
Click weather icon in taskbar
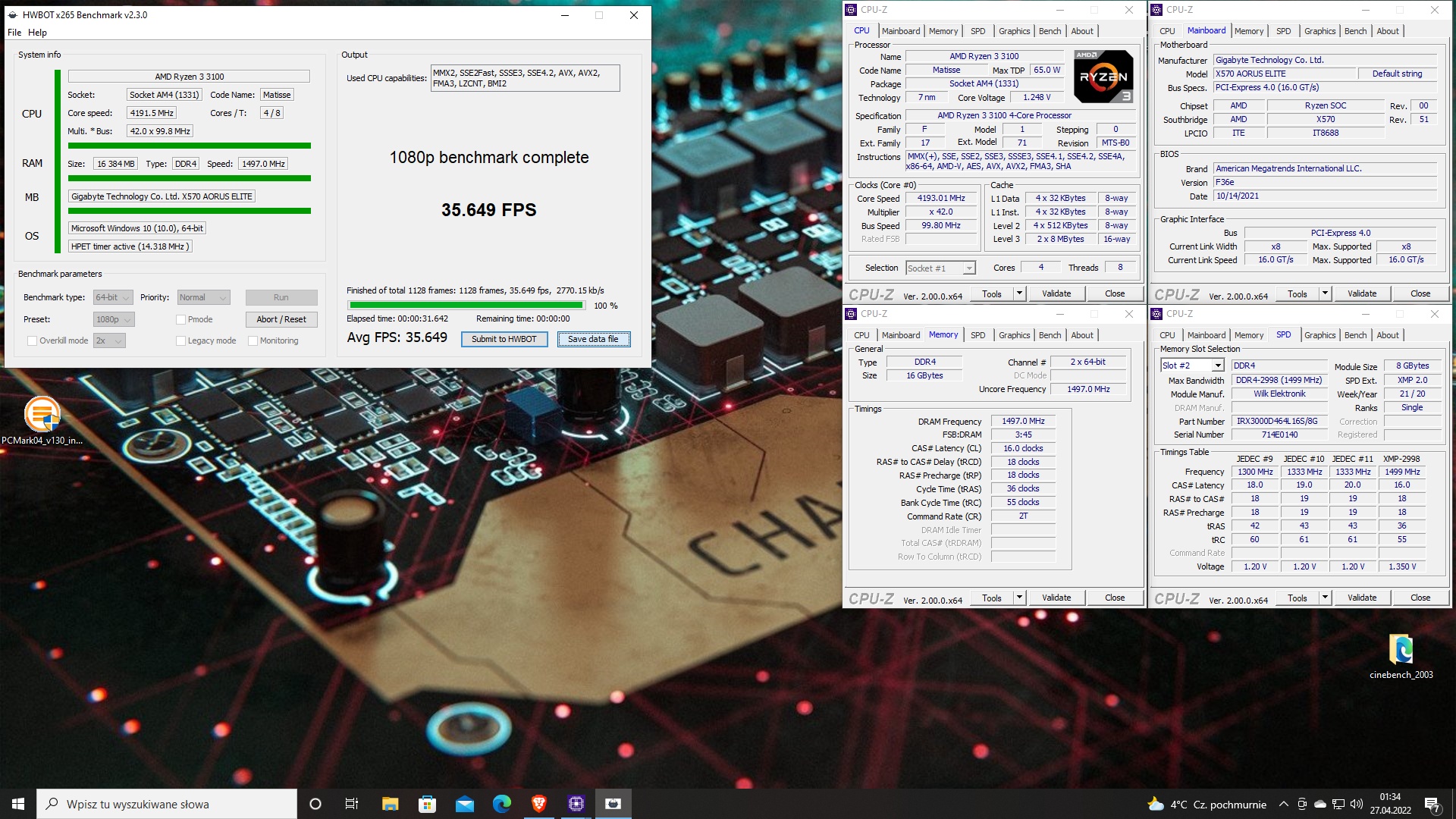point(1156,804)
